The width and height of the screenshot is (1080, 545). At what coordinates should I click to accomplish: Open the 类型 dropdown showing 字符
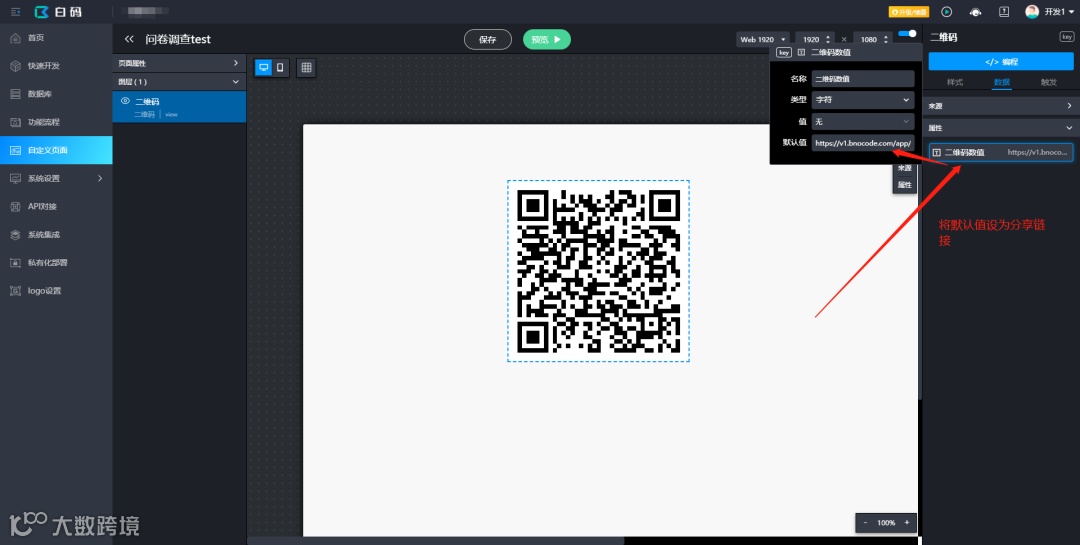863,100
